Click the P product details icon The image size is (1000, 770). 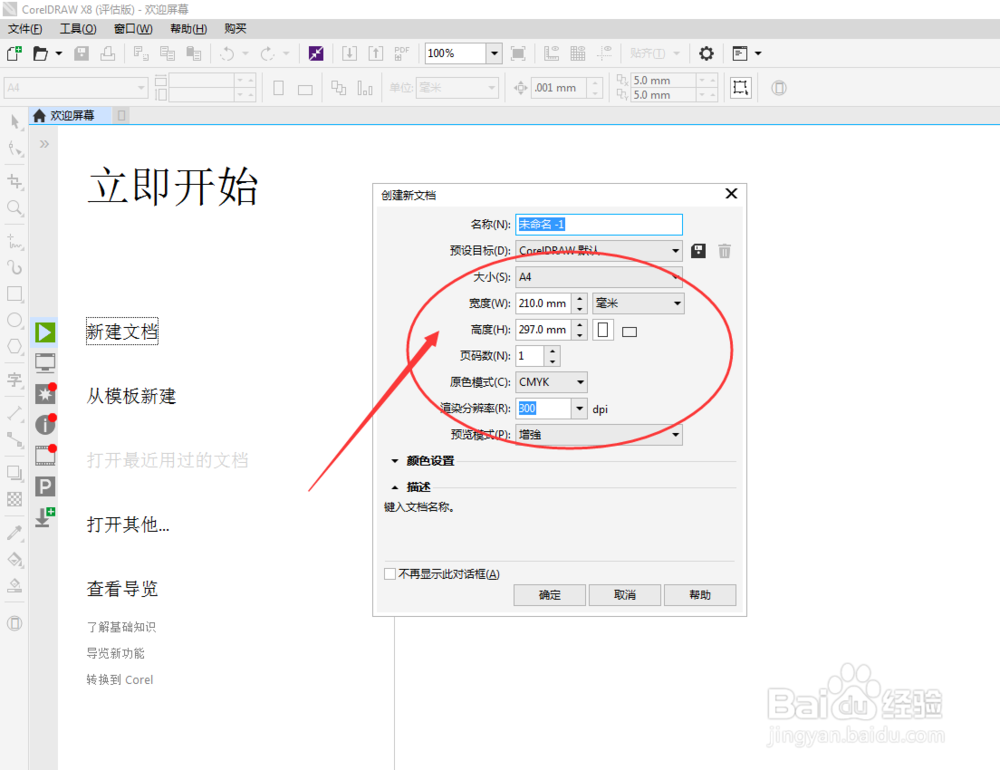45,487
